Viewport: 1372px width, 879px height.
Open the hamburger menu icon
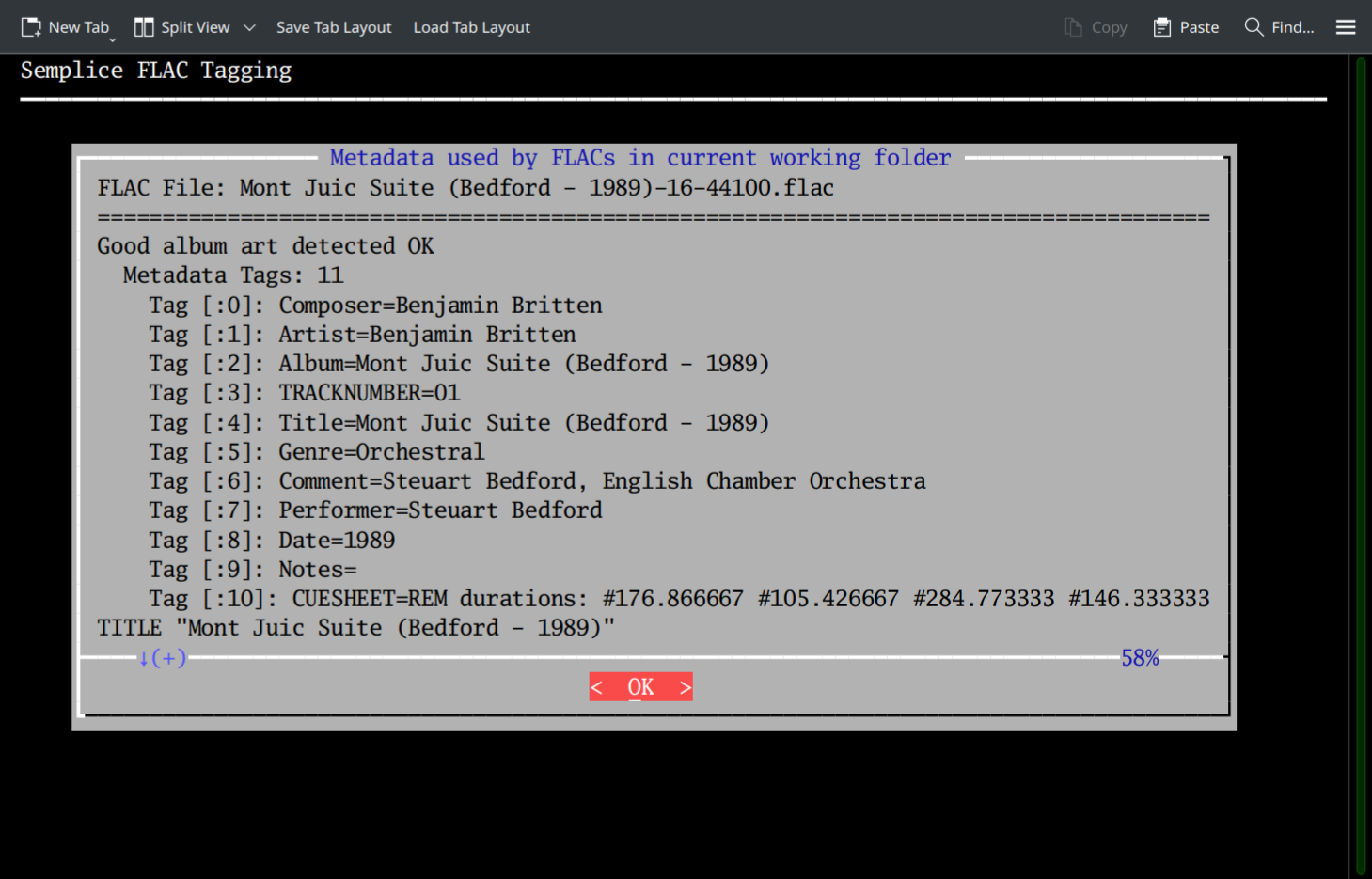[1345, 26]
